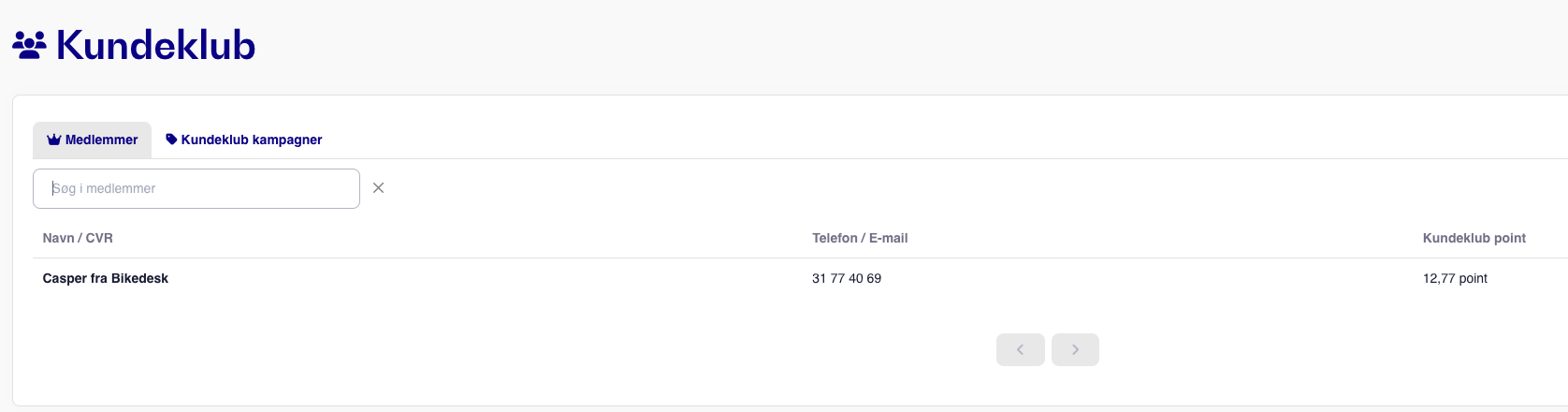Click the Kundeklub kampagner tab label text
This screenshot has height=412, width=1568.
click(252, 140)
